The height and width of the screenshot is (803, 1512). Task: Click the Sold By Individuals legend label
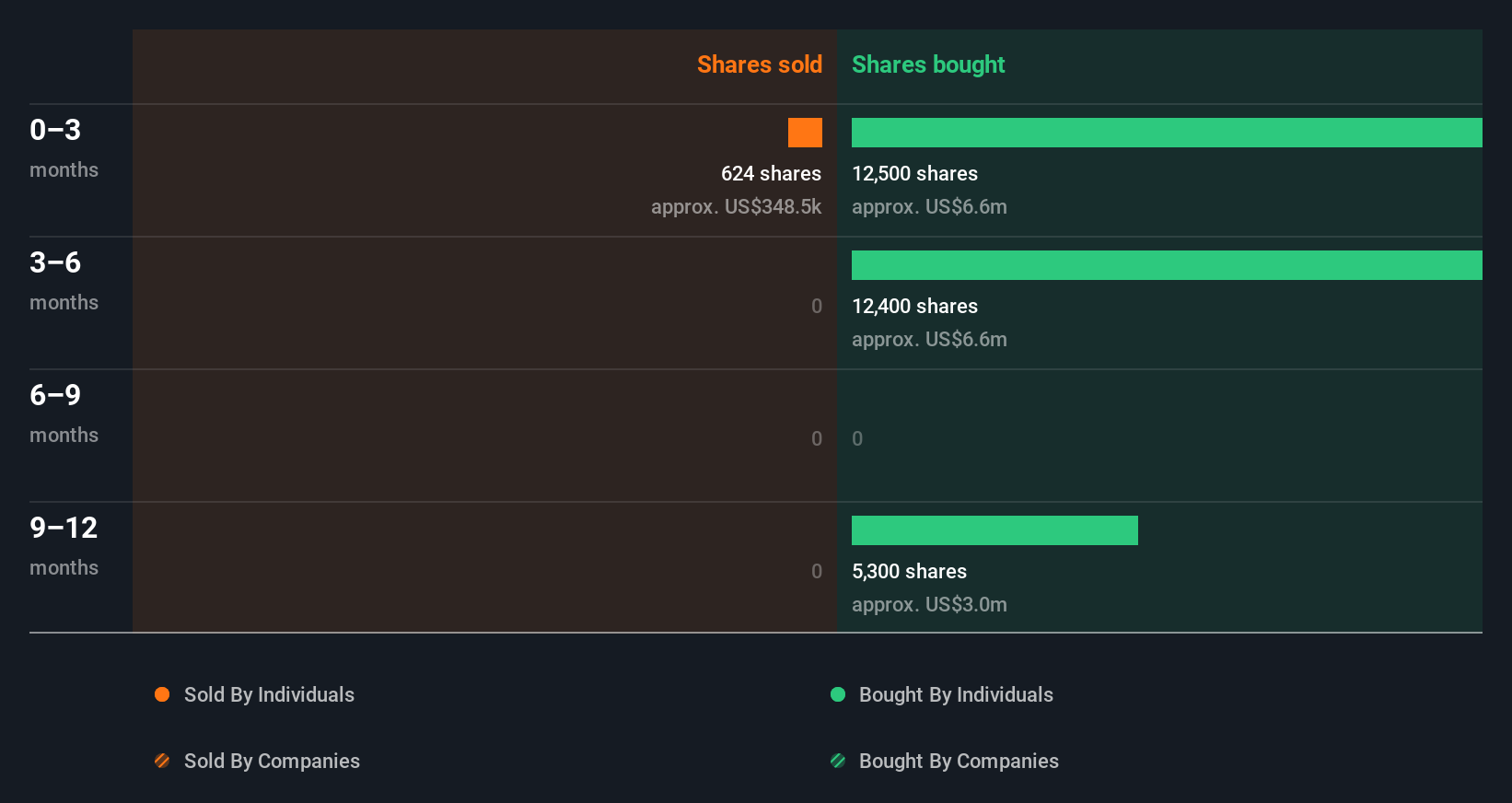[x=269, y=694]
